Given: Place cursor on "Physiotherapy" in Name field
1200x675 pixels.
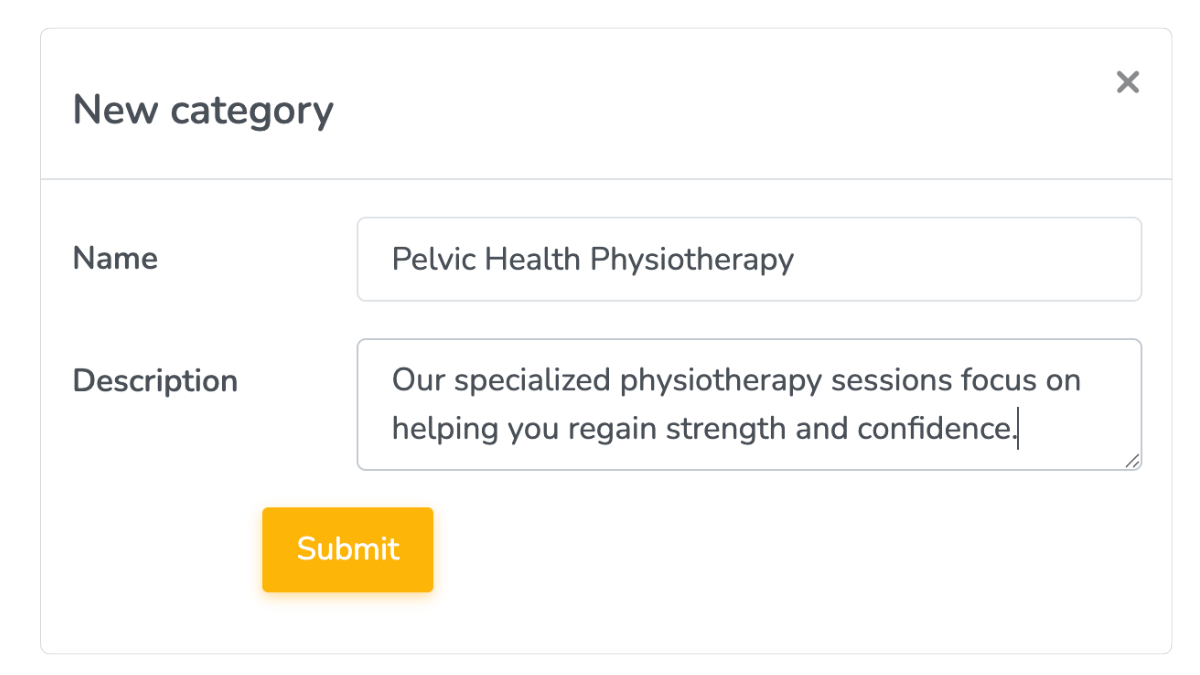Looking at the screenshot, I should pyautogui.click(x=691, y=260).
